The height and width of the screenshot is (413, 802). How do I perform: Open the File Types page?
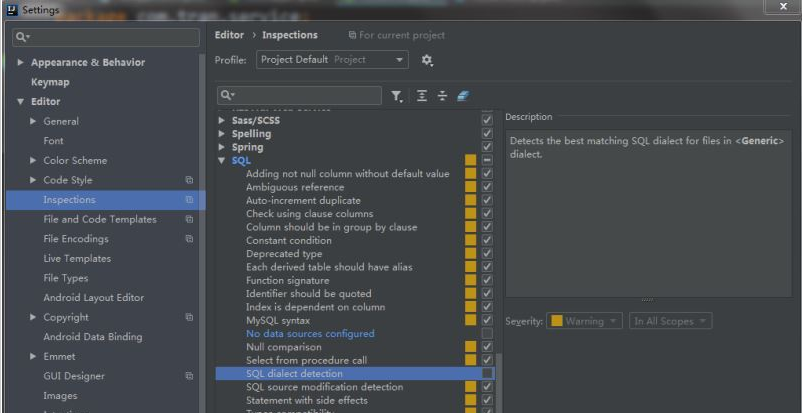[65, 278]
